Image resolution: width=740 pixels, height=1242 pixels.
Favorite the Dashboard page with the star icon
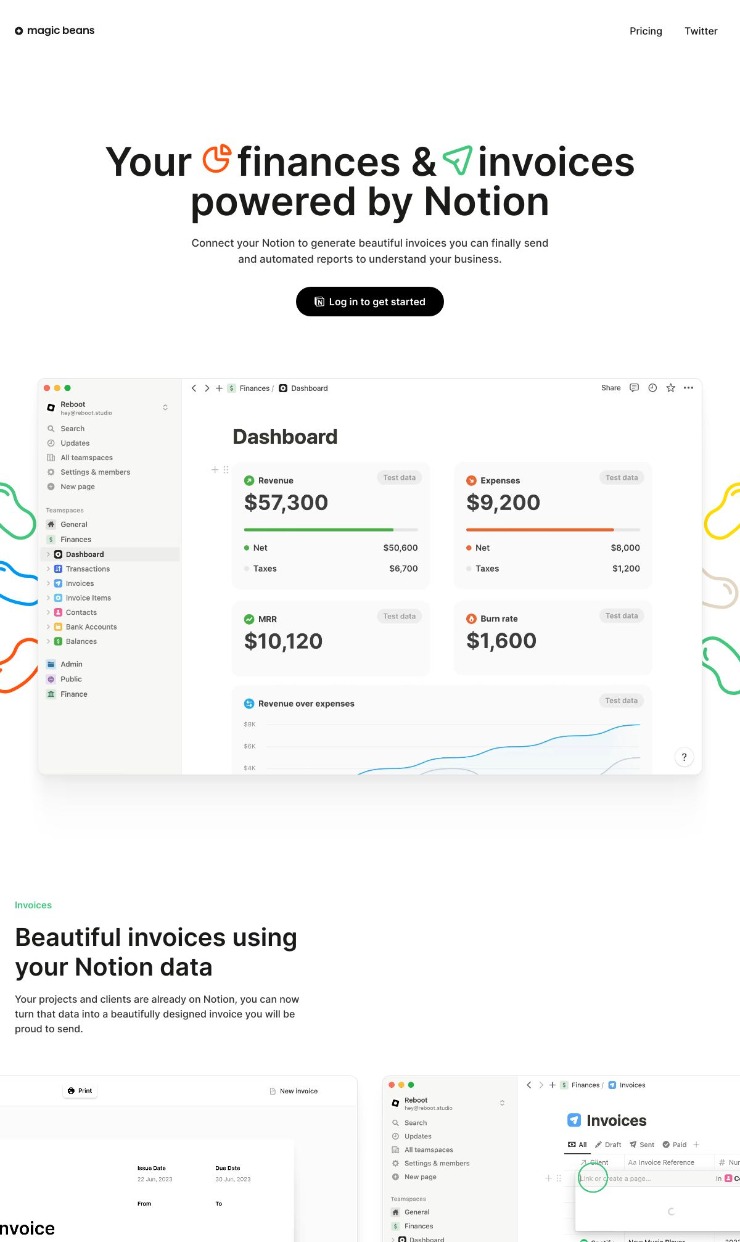coord(670,388)
